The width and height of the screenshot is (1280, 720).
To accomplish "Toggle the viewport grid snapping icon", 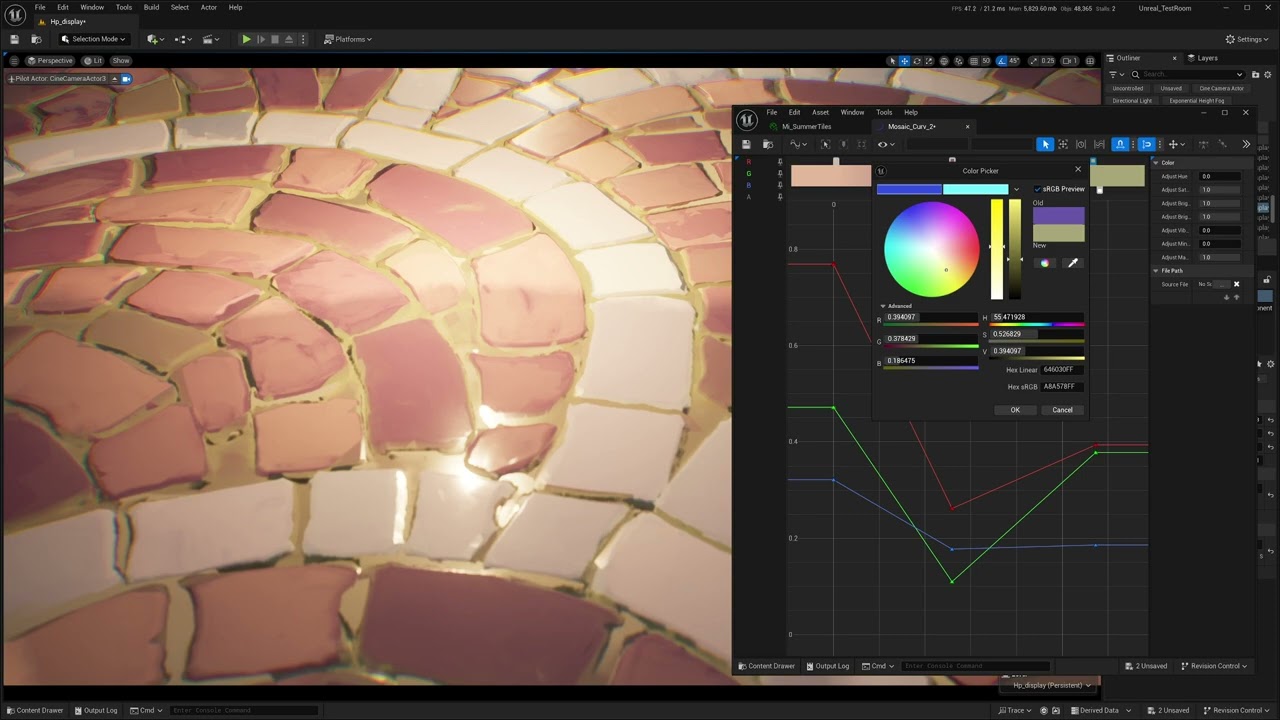I will 972,61.
